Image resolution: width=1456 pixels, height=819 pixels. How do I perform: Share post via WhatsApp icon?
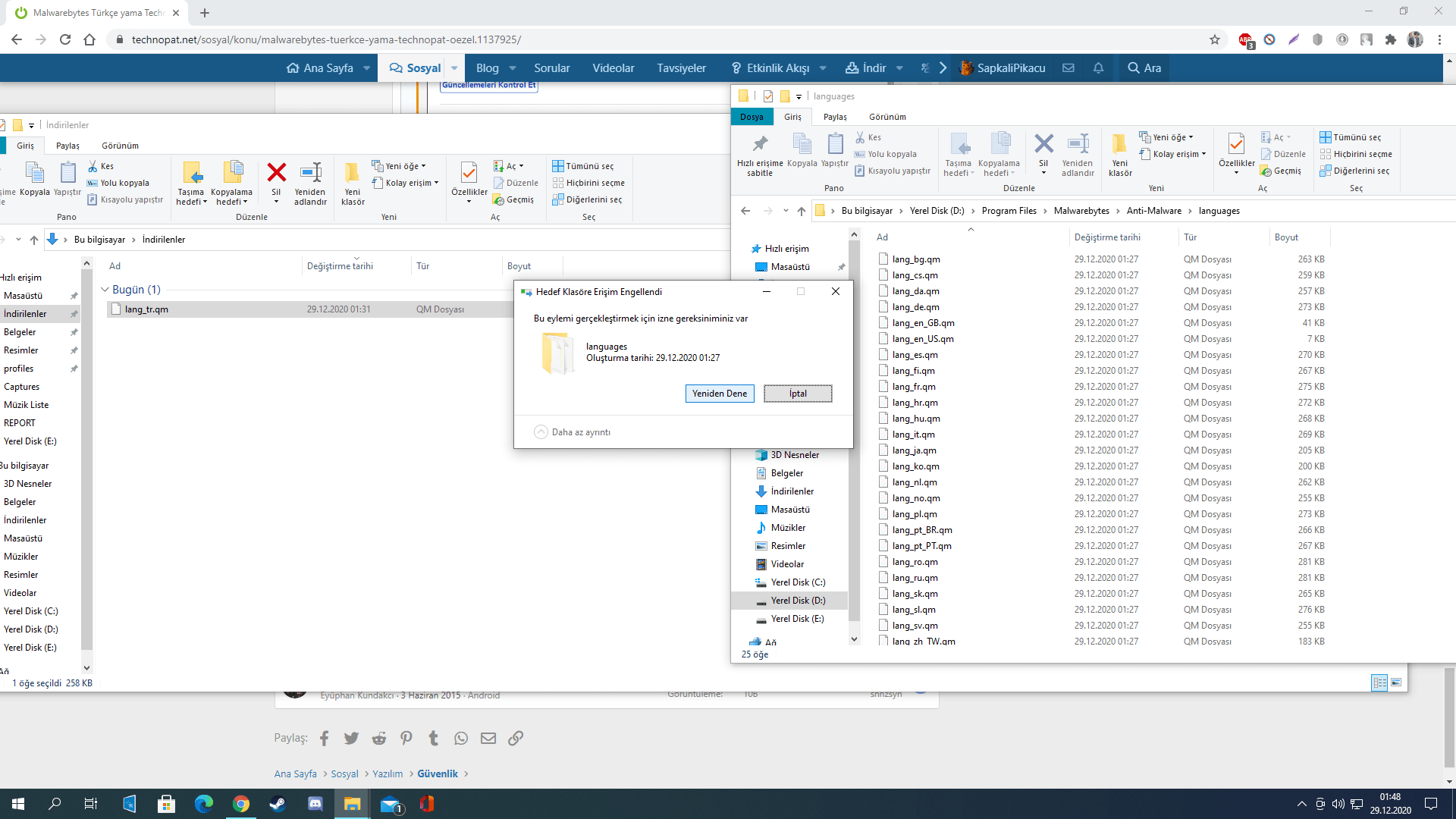pyautogui.click(x=461, y=739)
